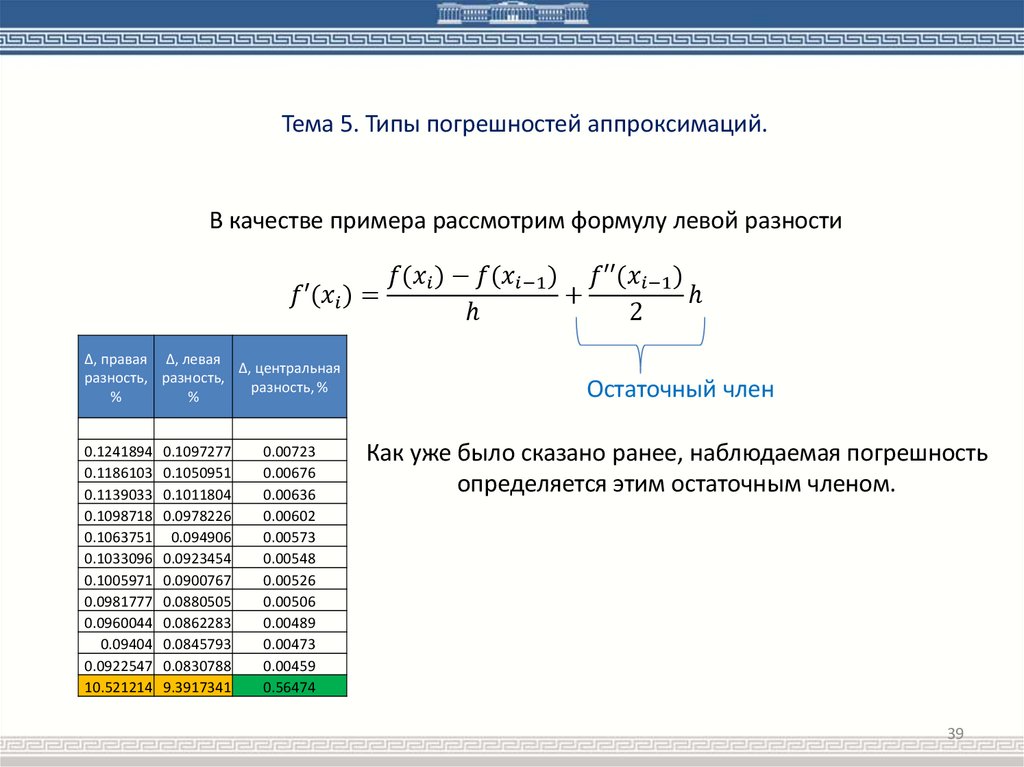Screen dimensions: 1024x767
Task: Click table cell 0.0922547
Action: pos(116,666)
